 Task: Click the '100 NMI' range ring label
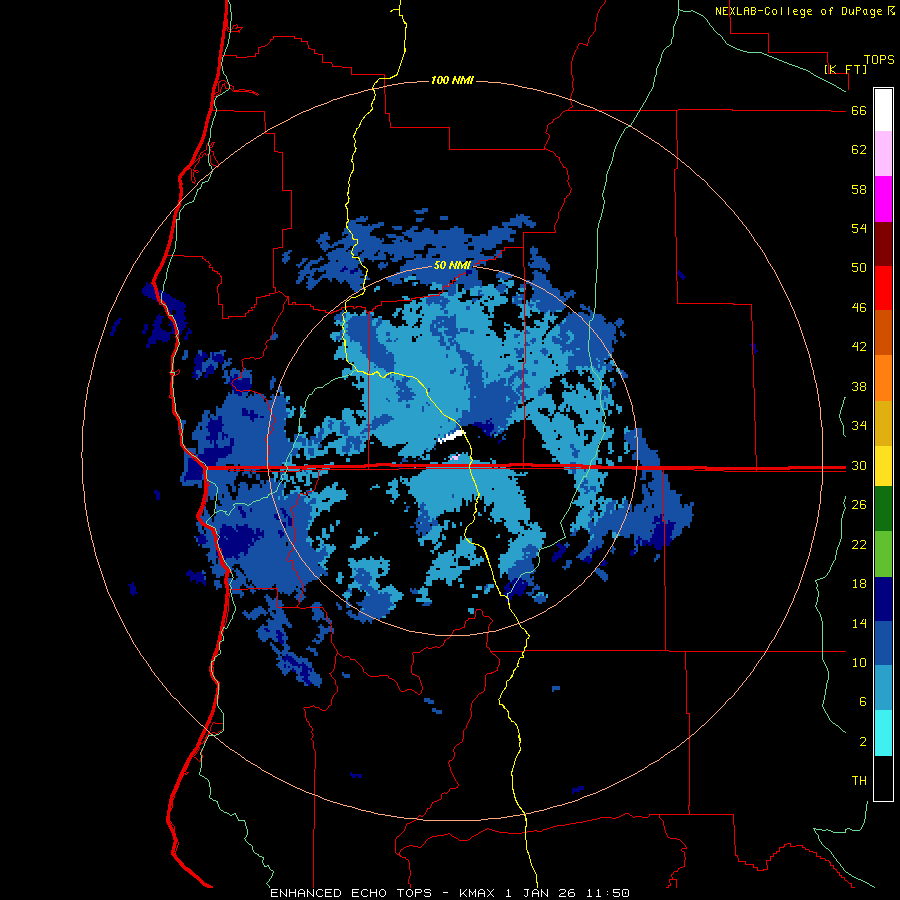452,80
